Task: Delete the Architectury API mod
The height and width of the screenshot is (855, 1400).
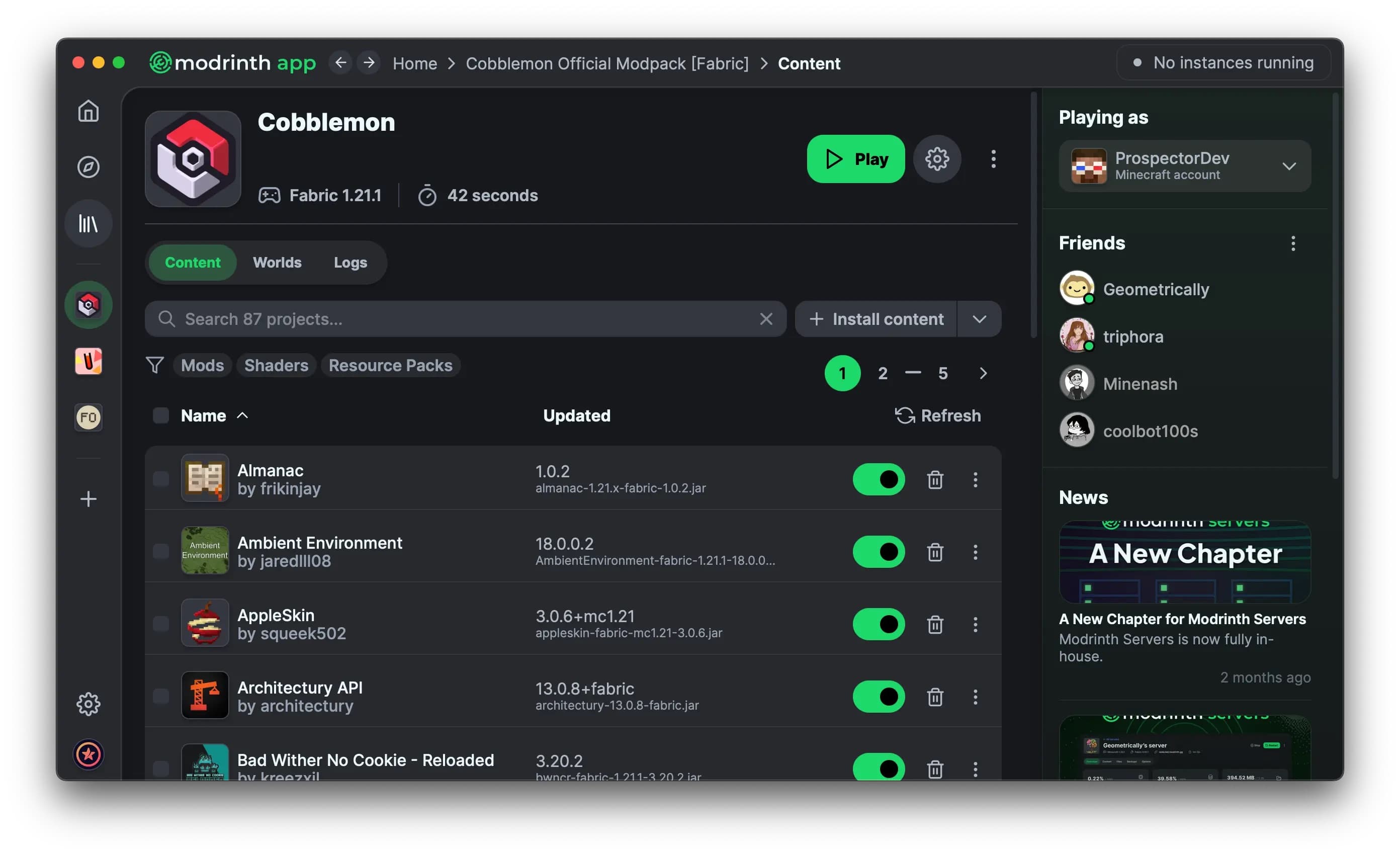Action: click(935, 697)
